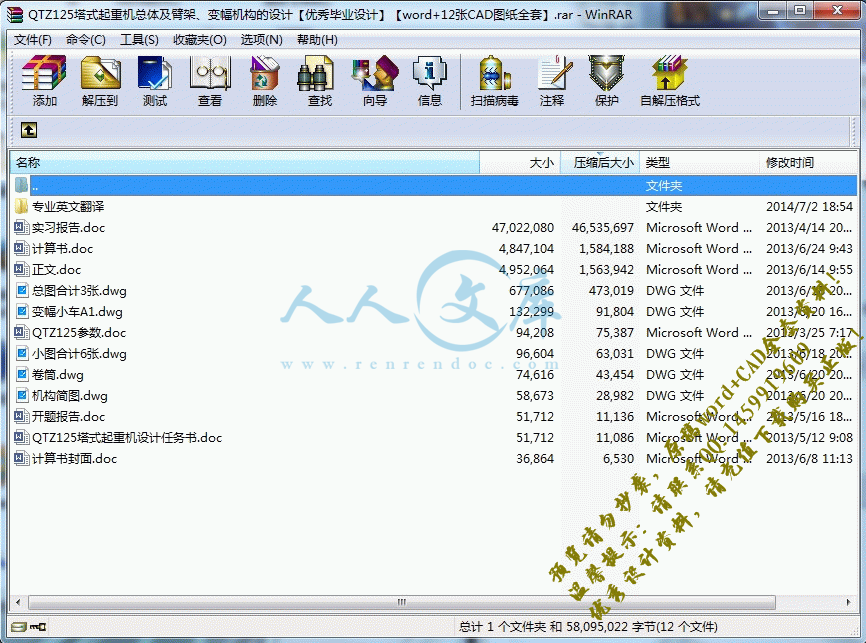
Task: Click the horizontal scrollbar thumb
Action: pyautogui.click(x=402, y=602)
